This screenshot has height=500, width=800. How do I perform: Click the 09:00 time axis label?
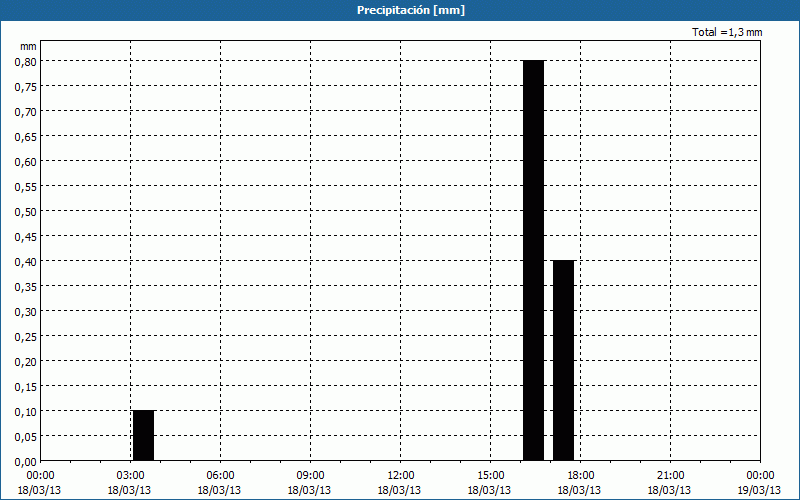[310, 476]
